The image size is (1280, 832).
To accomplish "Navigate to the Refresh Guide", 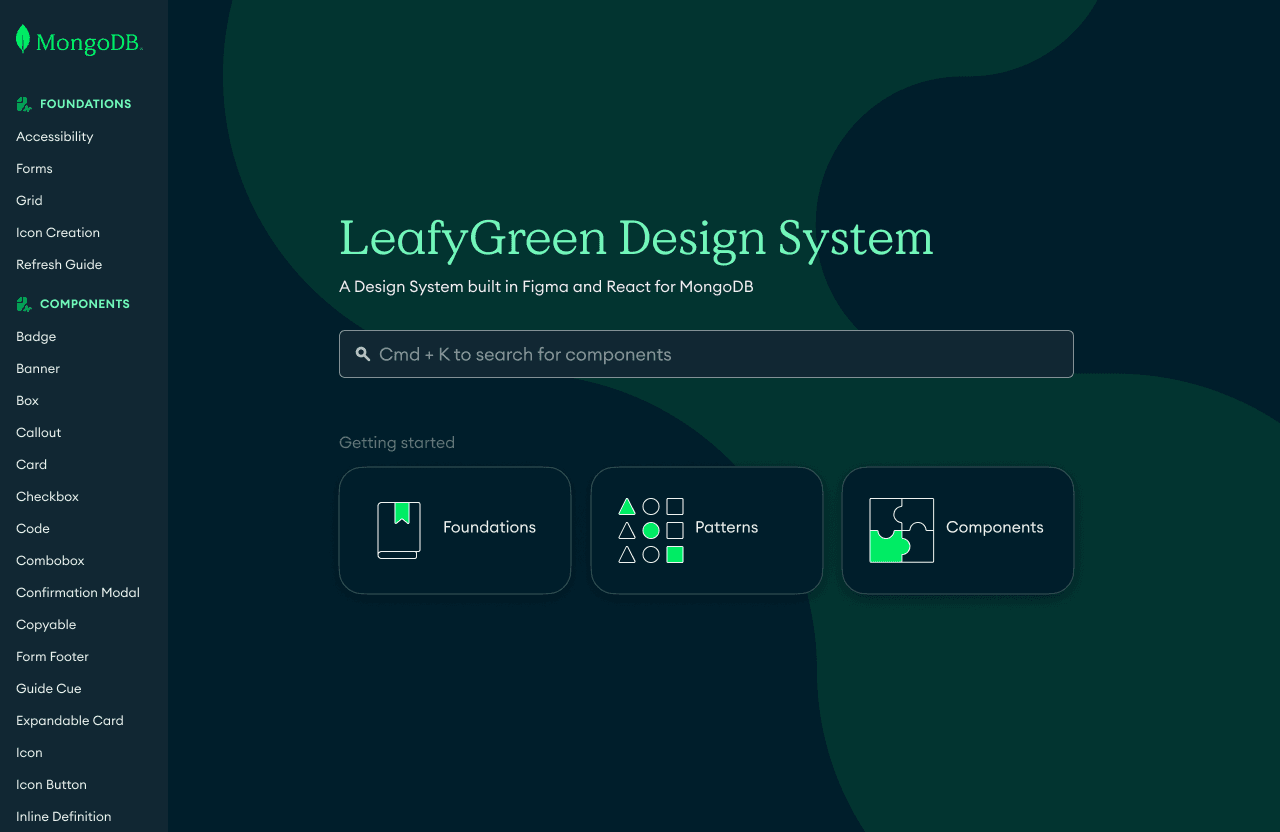I will [58, 264].
